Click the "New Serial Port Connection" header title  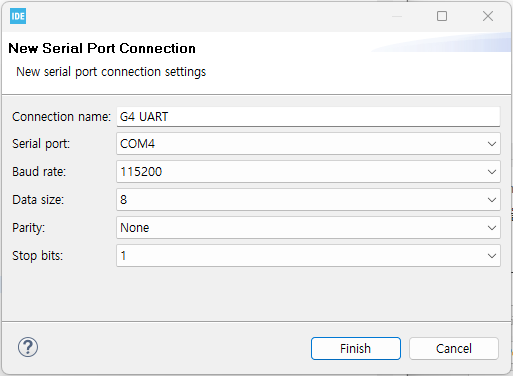point(102,48)
